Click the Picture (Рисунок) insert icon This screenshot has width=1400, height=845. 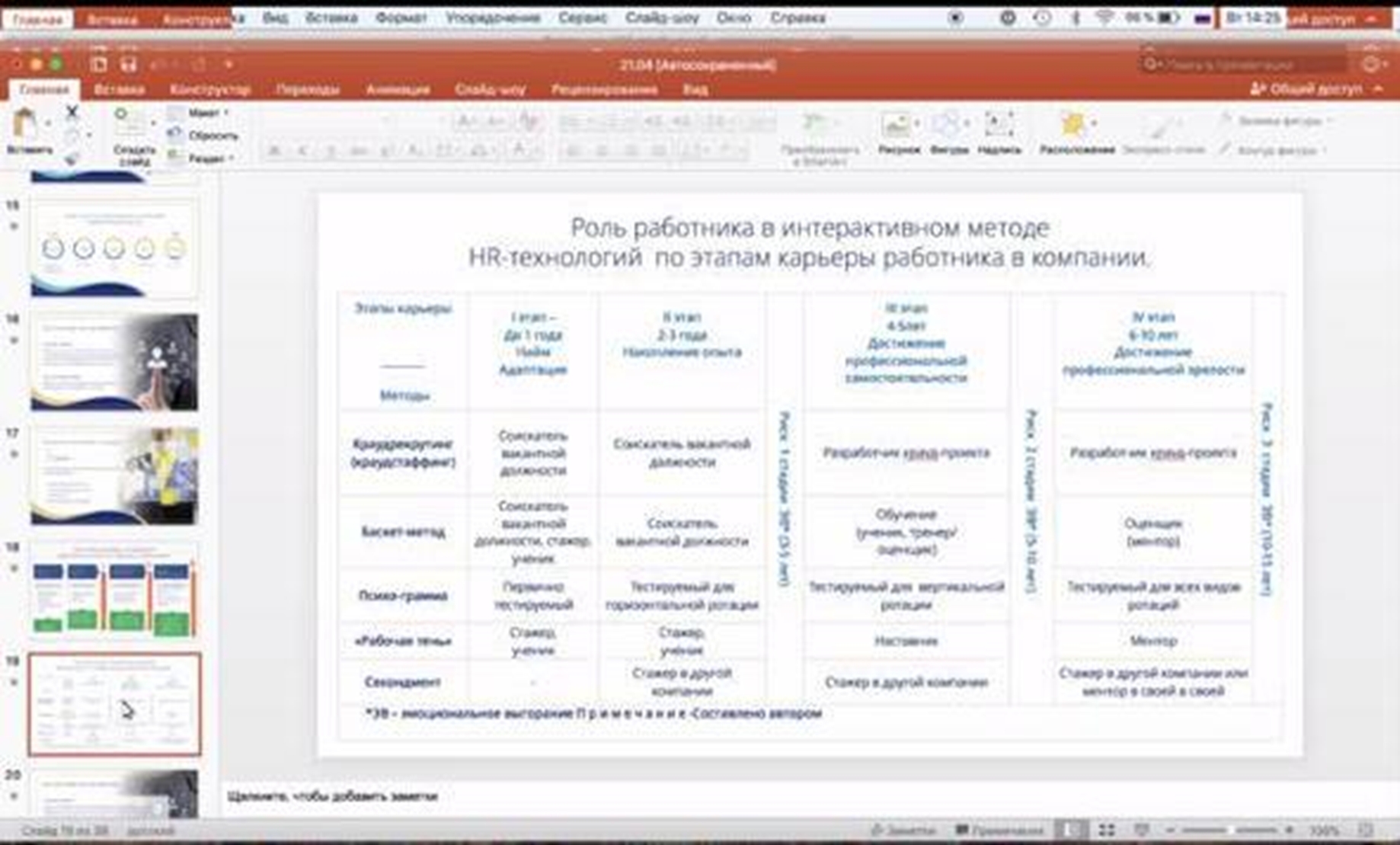pos(897,126)
